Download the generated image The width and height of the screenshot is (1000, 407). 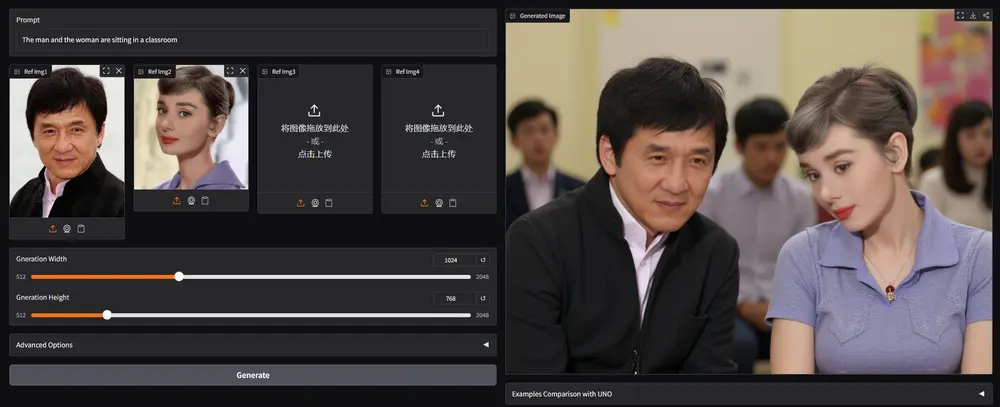(x=972, y=16)
